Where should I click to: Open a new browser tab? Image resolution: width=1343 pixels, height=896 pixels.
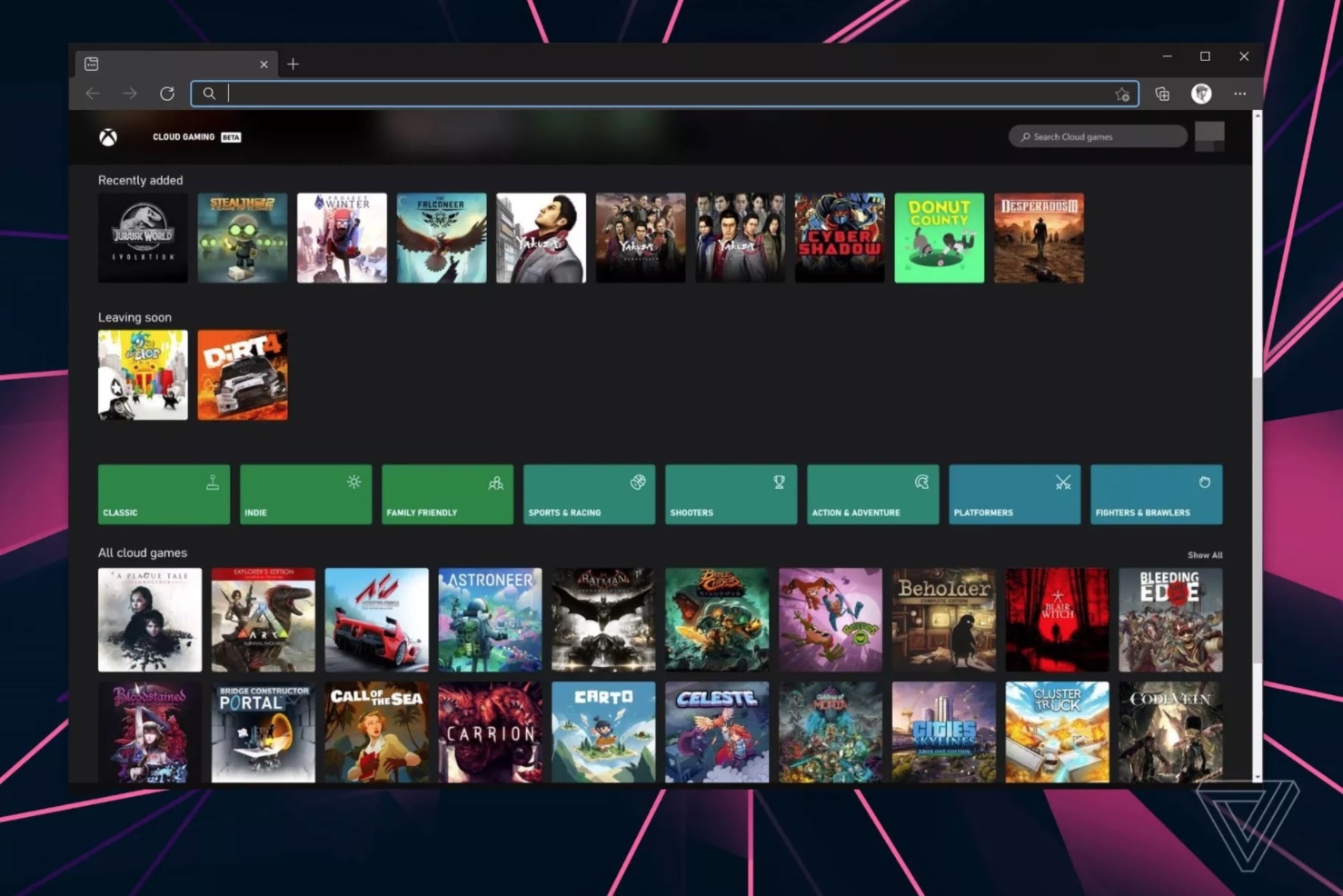[x=293, y=64]
